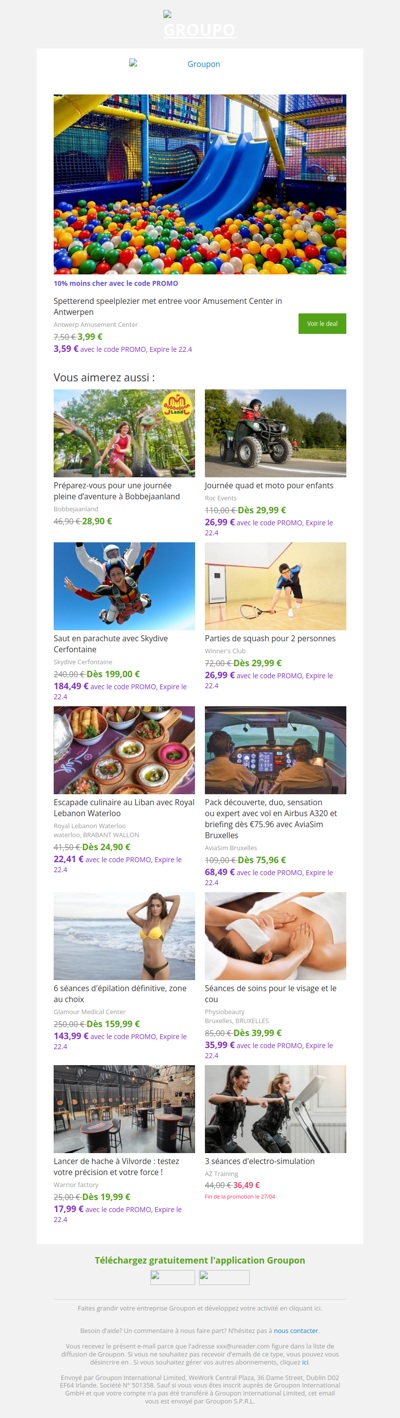
Task: Click '6 séances d'épilation définitive' title
Action: (120, 993)
